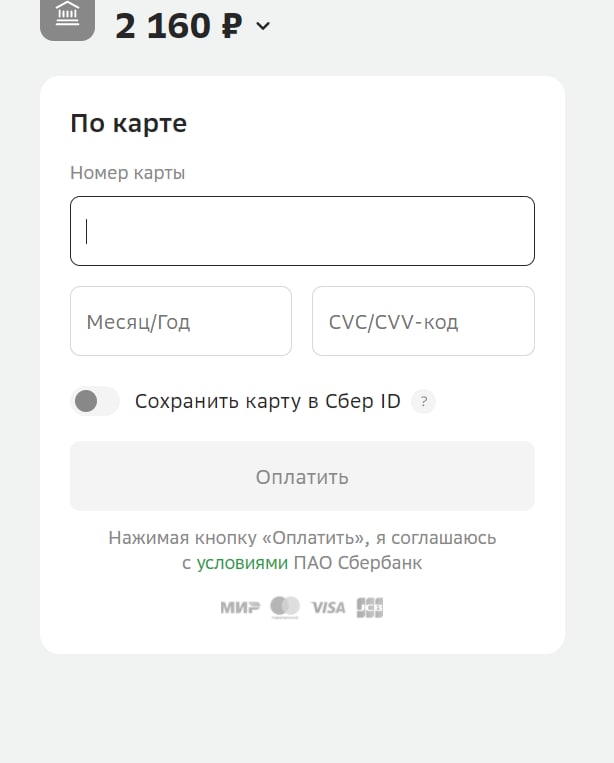The image size is (614, 763).
Task: Enable the save card to Сбер ID switch
Action: click(x=95, y=402)
